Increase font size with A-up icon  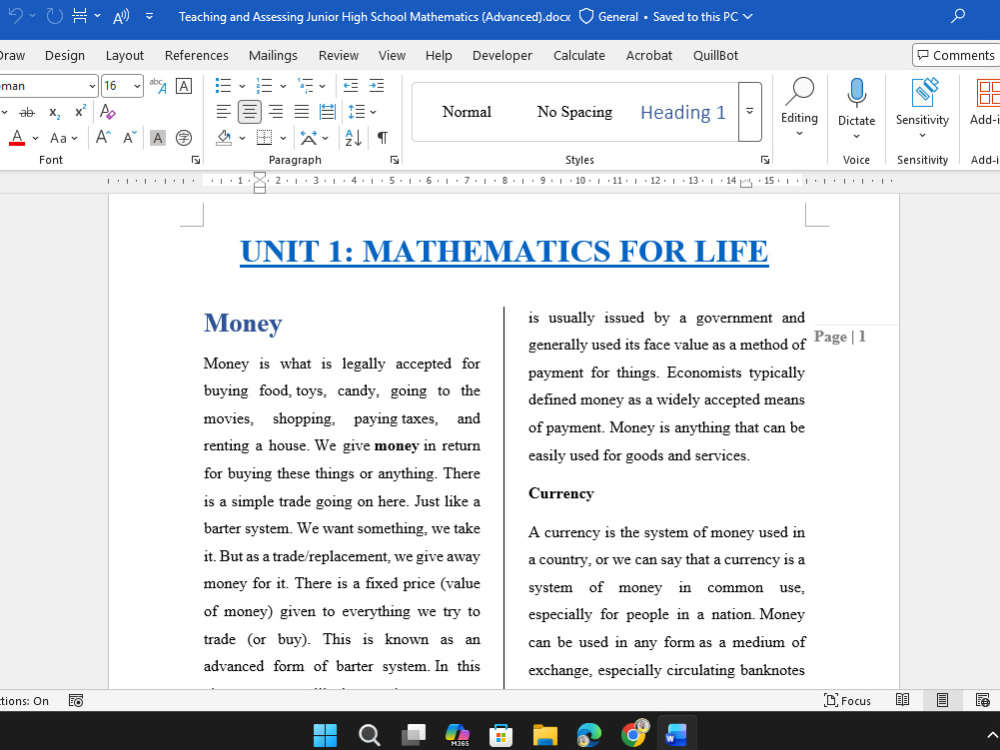pos(103,137)
